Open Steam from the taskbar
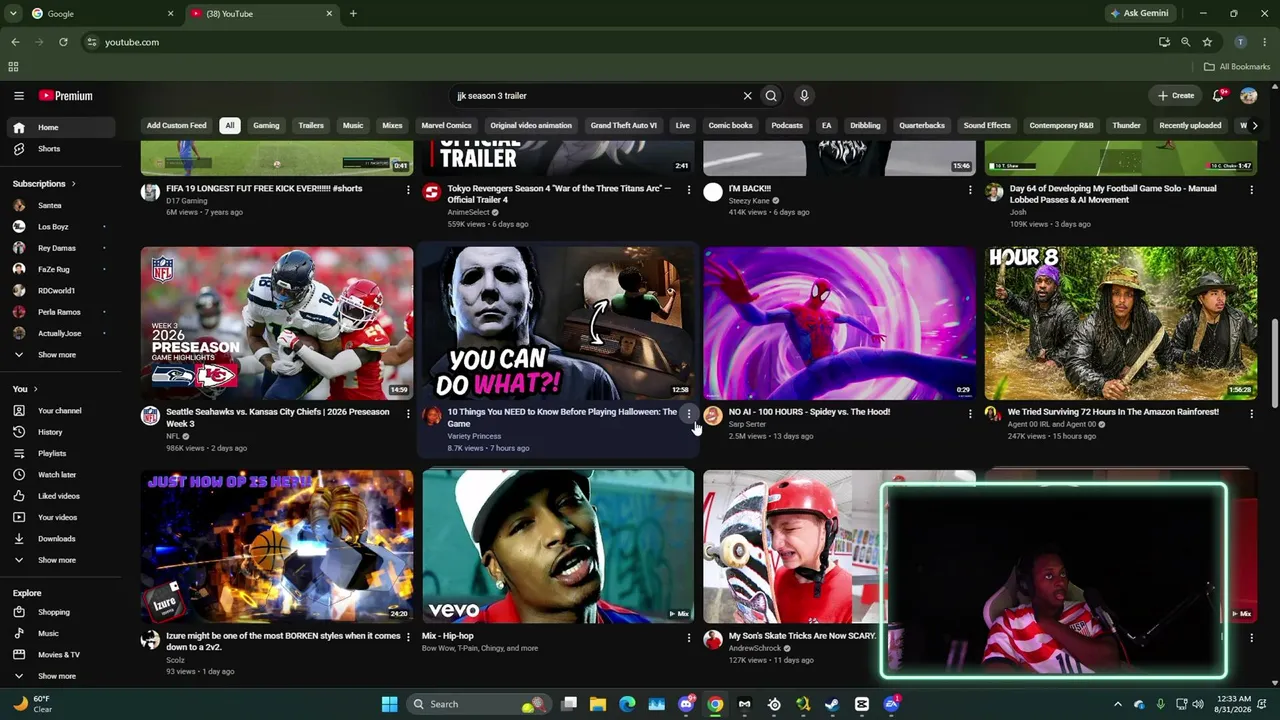 [x=832, y=704]
